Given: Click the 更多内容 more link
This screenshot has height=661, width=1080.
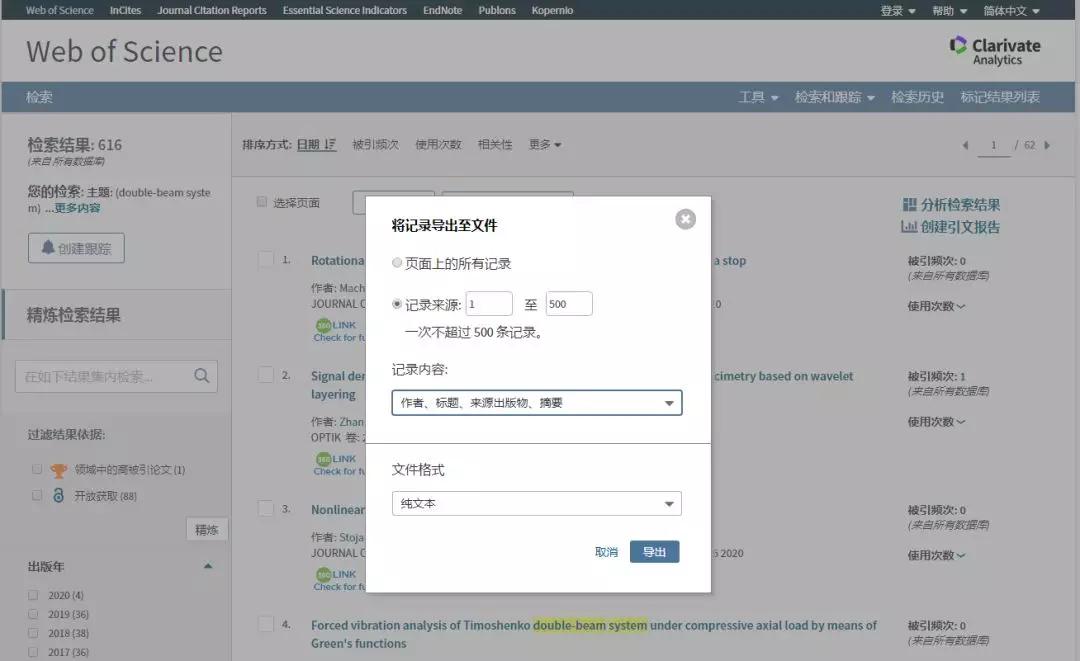Looking at the screenshot, I should pyautogui.click(x=77, y=208).
